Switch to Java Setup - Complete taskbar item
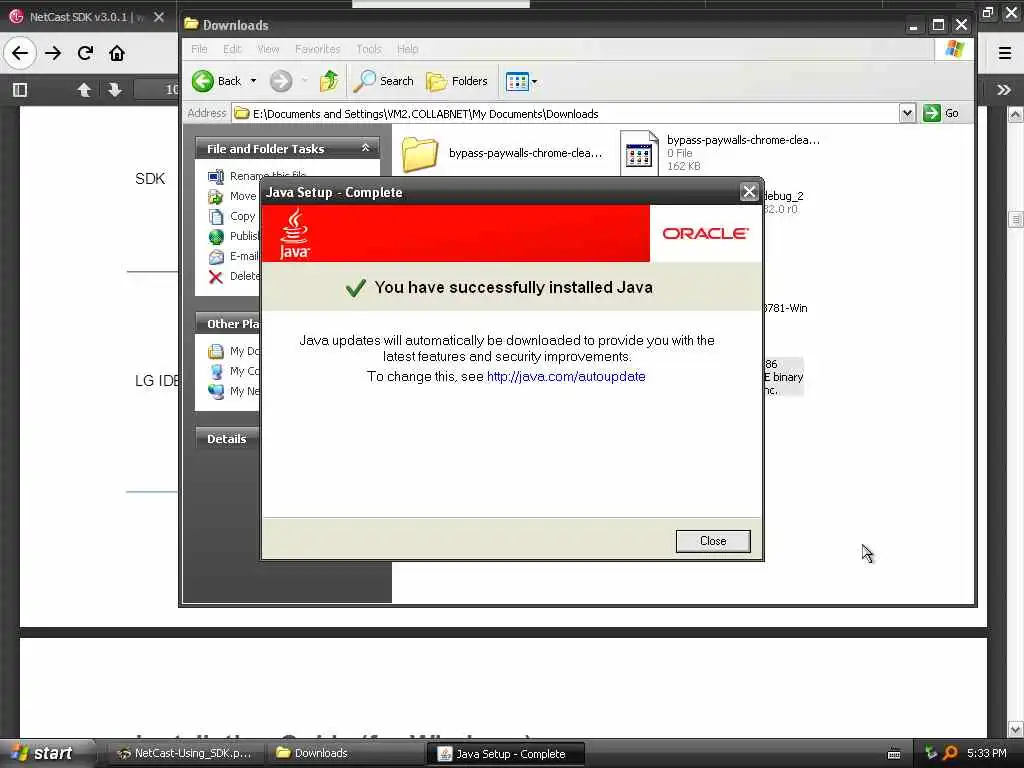 click(x=505, y=754)
